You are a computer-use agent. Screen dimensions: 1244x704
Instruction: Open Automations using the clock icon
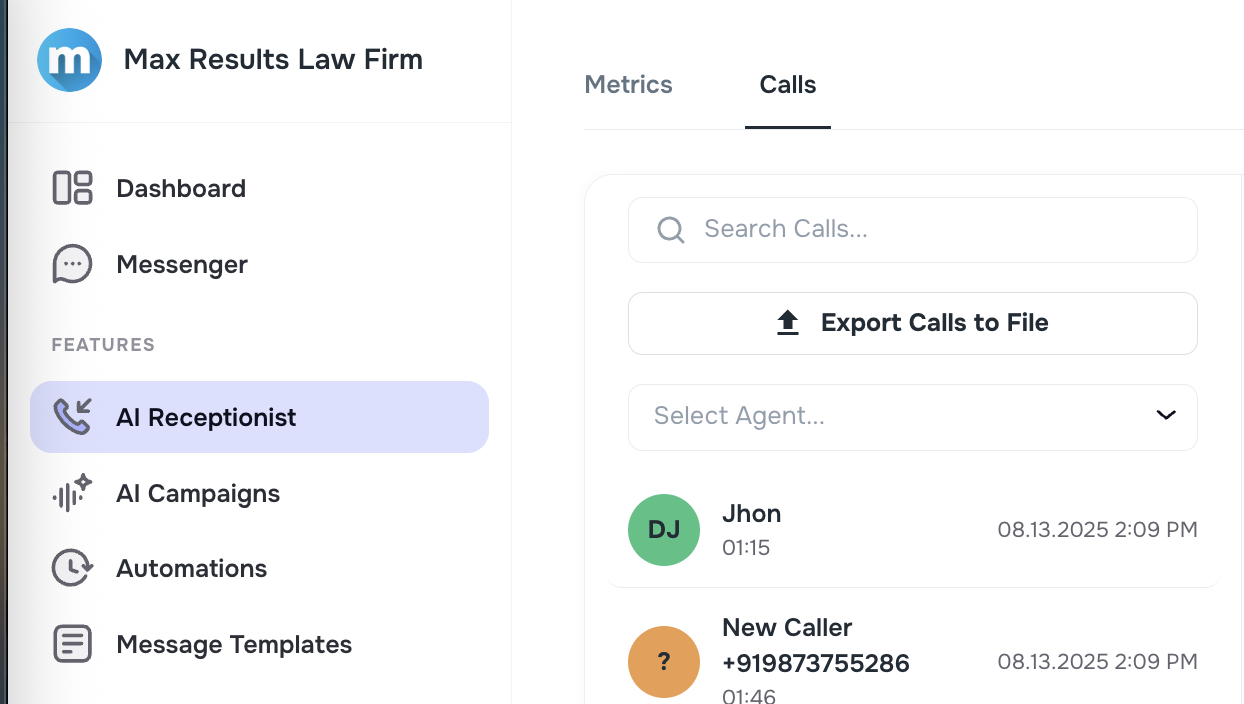[x=71, y=568]
